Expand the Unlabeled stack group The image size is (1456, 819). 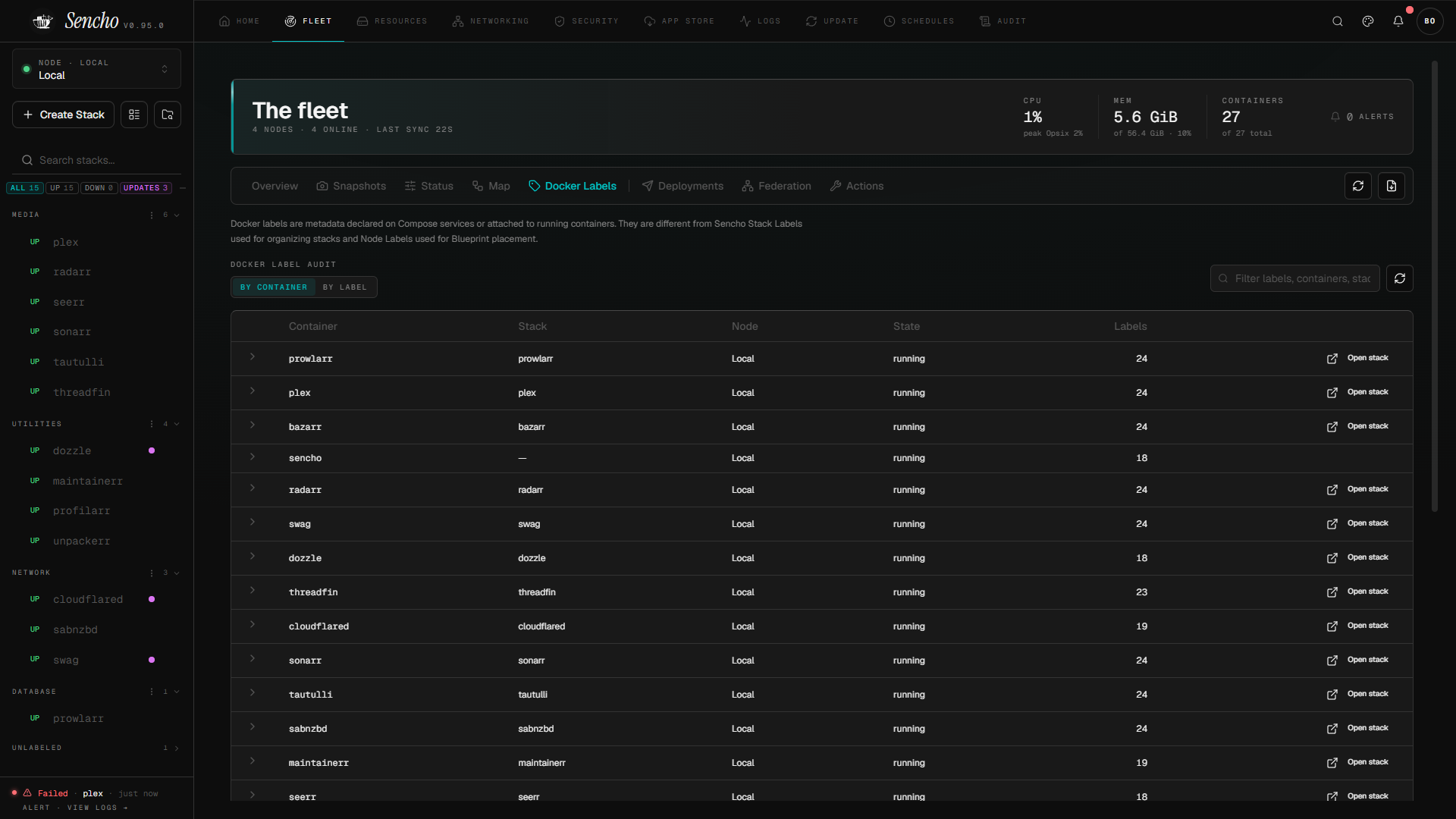click(x=177, y=748)
